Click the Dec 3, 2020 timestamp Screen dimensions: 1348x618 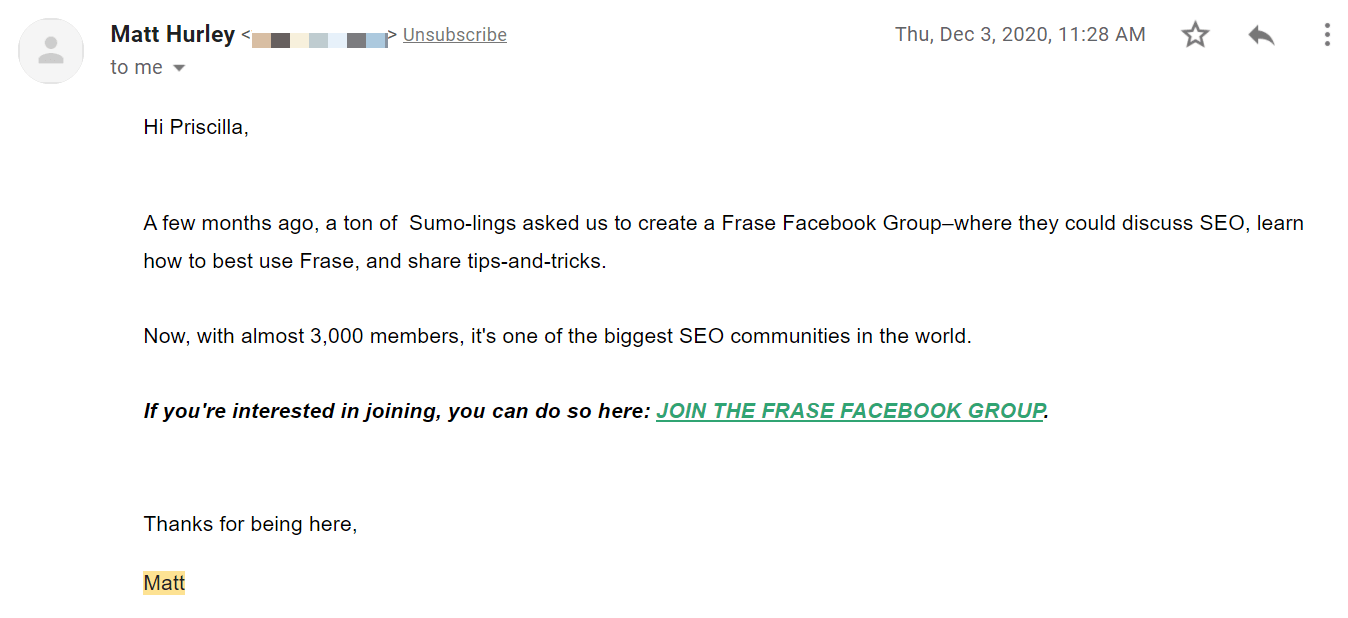point(1020,35)
